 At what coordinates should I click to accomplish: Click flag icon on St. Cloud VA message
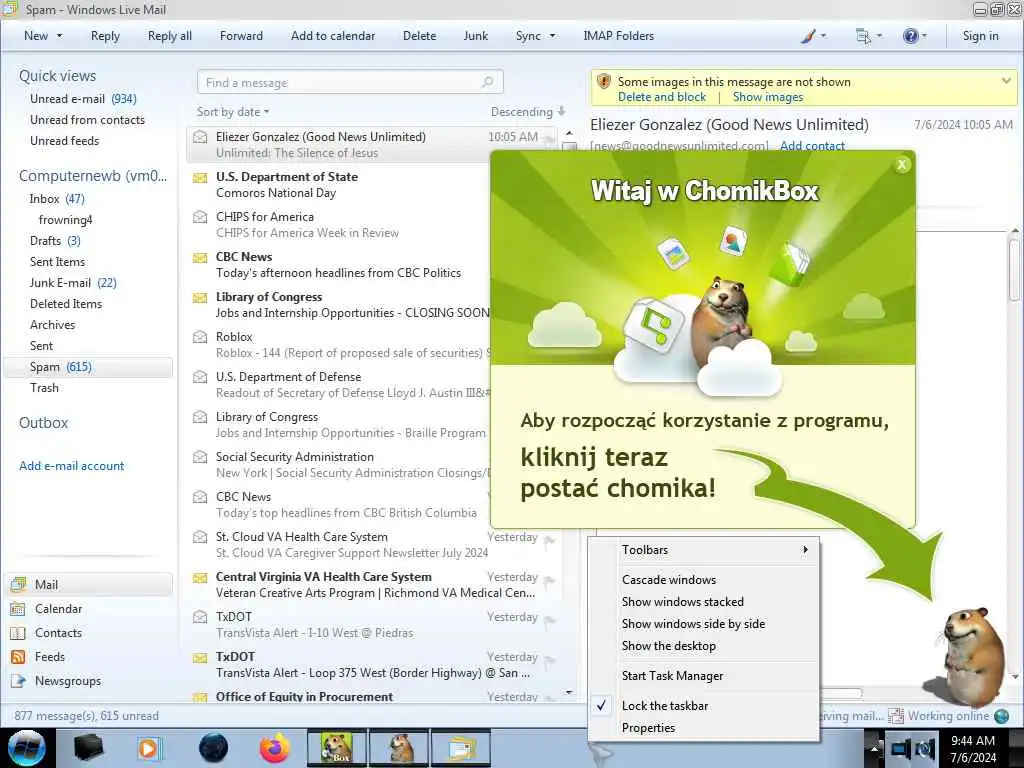click(x=550, y=539)
